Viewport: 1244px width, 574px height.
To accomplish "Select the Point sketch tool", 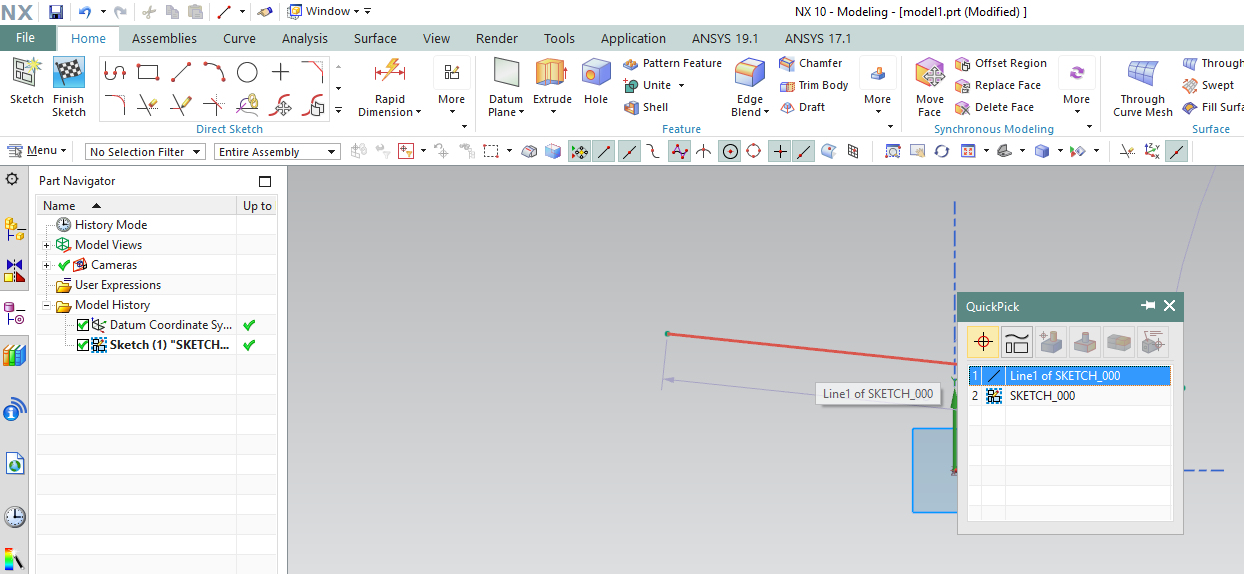I will coord(280,72).
